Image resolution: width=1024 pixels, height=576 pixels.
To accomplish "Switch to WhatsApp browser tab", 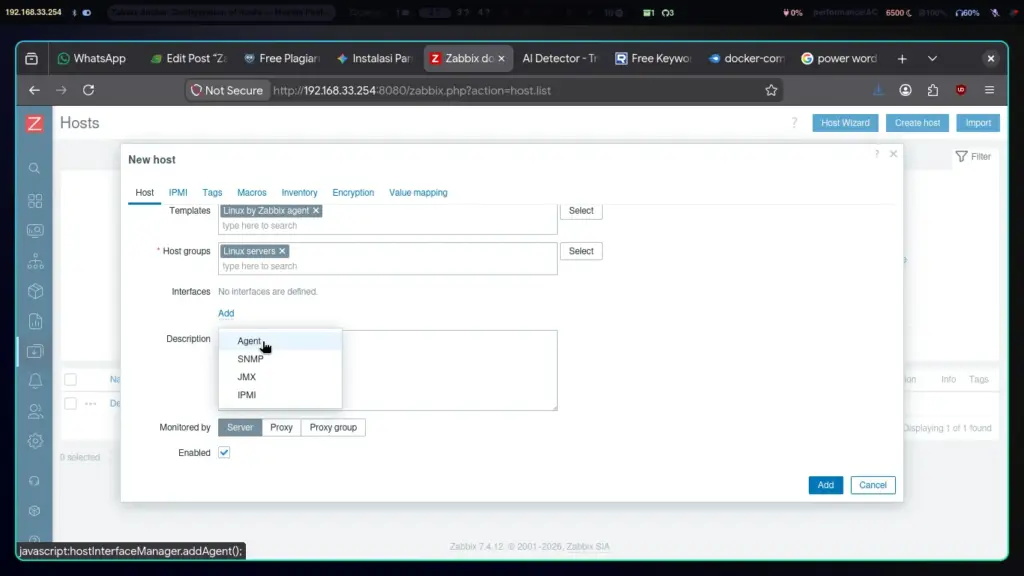I will [x=91, y=59].
